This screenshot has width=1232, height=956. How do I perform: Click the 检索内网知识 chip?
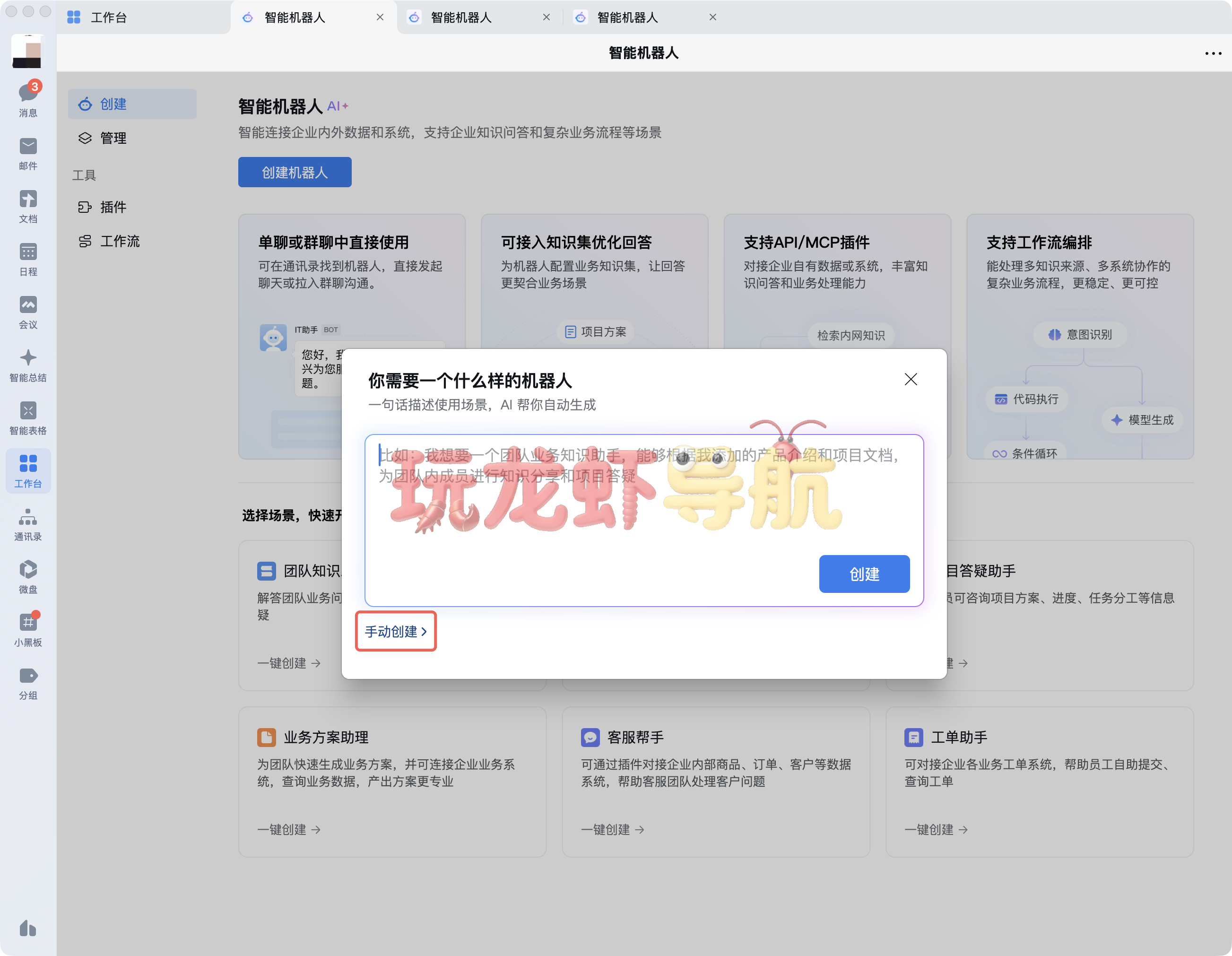coord(851,336)
